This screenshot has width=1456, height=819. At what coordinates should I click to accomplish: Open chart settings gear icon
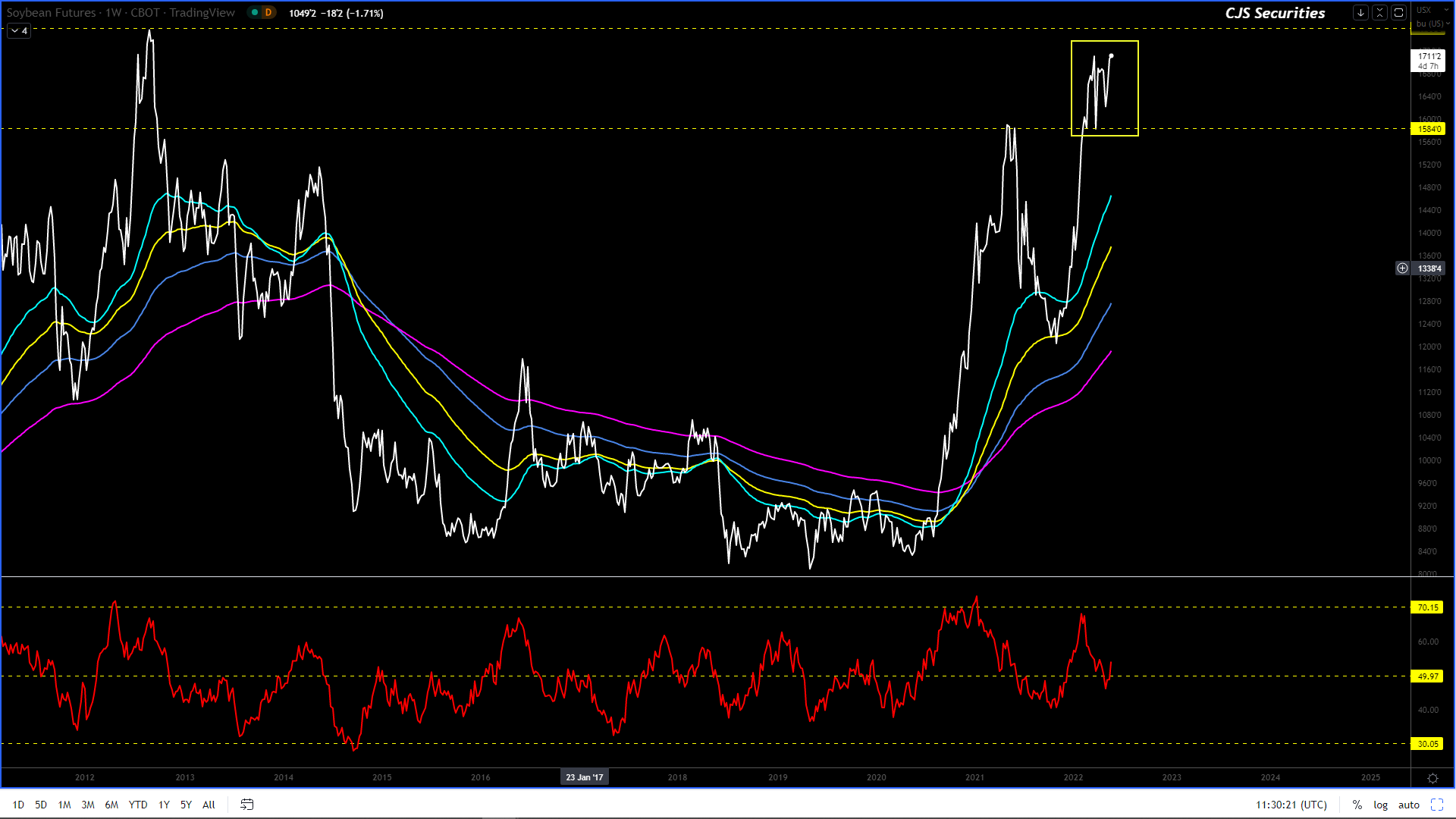tap(1432, 778)
